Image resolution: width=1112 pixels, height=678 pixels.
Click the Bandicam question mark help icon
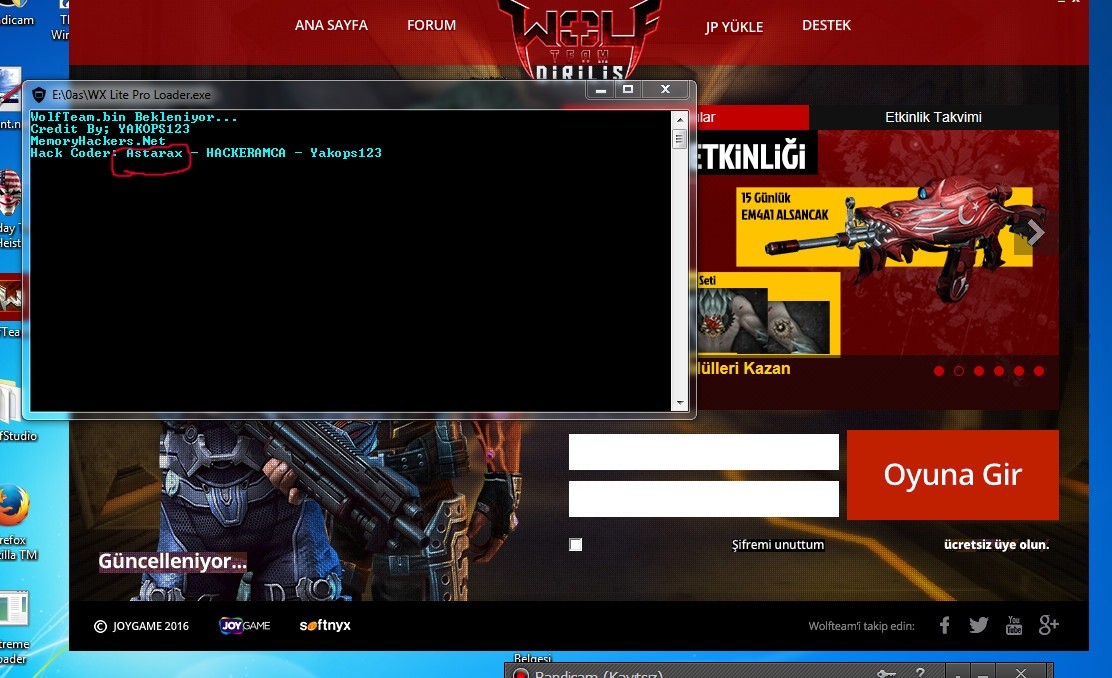click(x=920, y=672)
